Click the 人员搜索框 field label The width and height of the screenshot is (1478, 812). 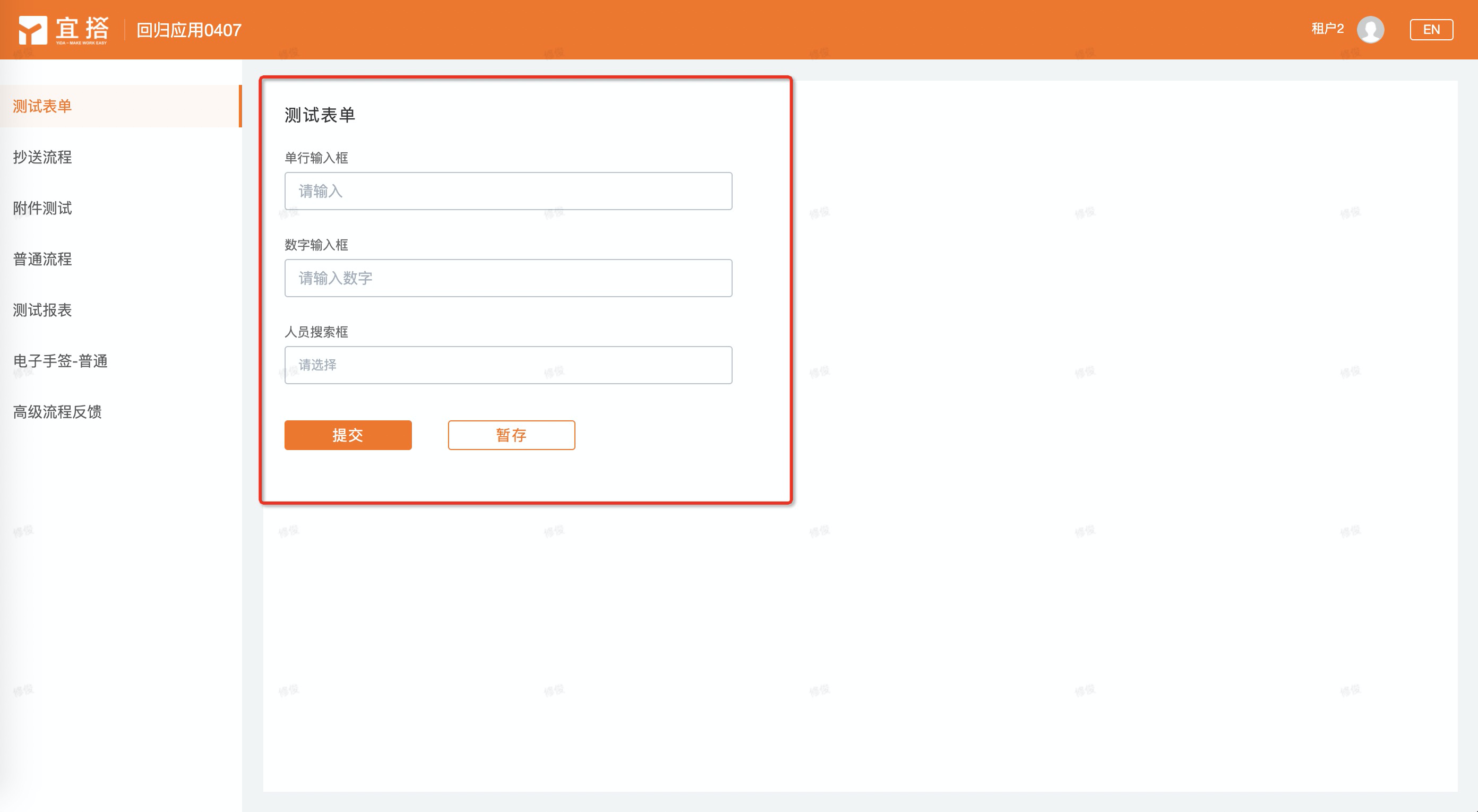316,332
